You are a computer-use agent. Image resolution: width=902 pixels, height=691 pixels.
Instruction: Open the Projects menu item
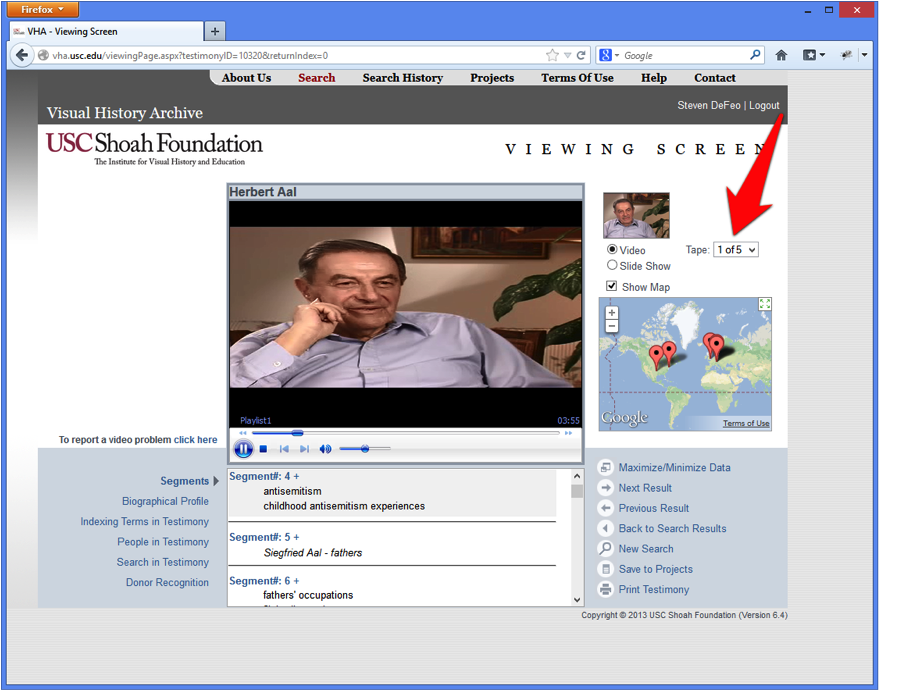coord(492,78)
